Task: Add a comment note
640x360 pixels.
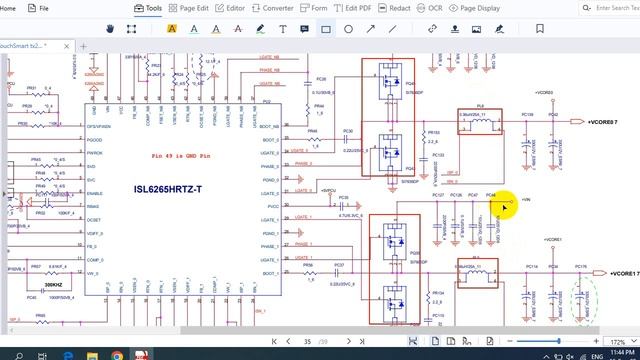Action: (304, 29)
